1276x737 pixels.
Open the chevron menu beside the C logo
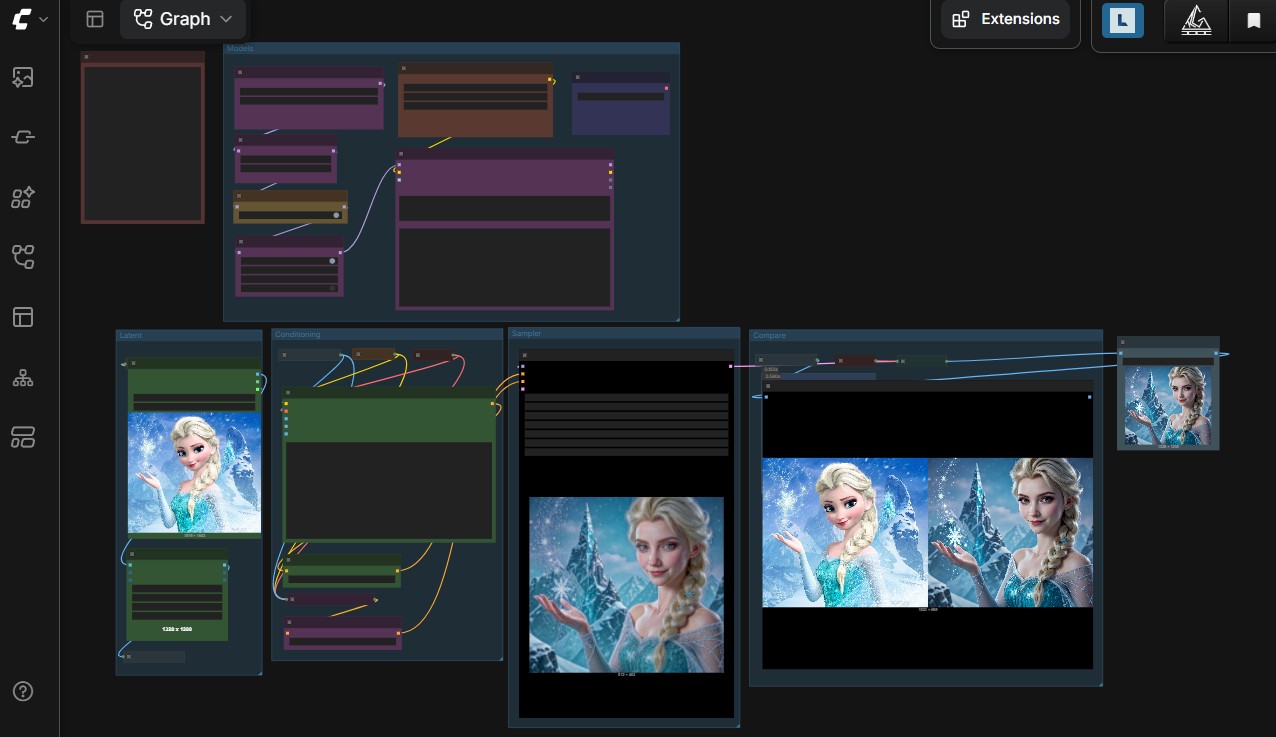click(x=43, y=19)
